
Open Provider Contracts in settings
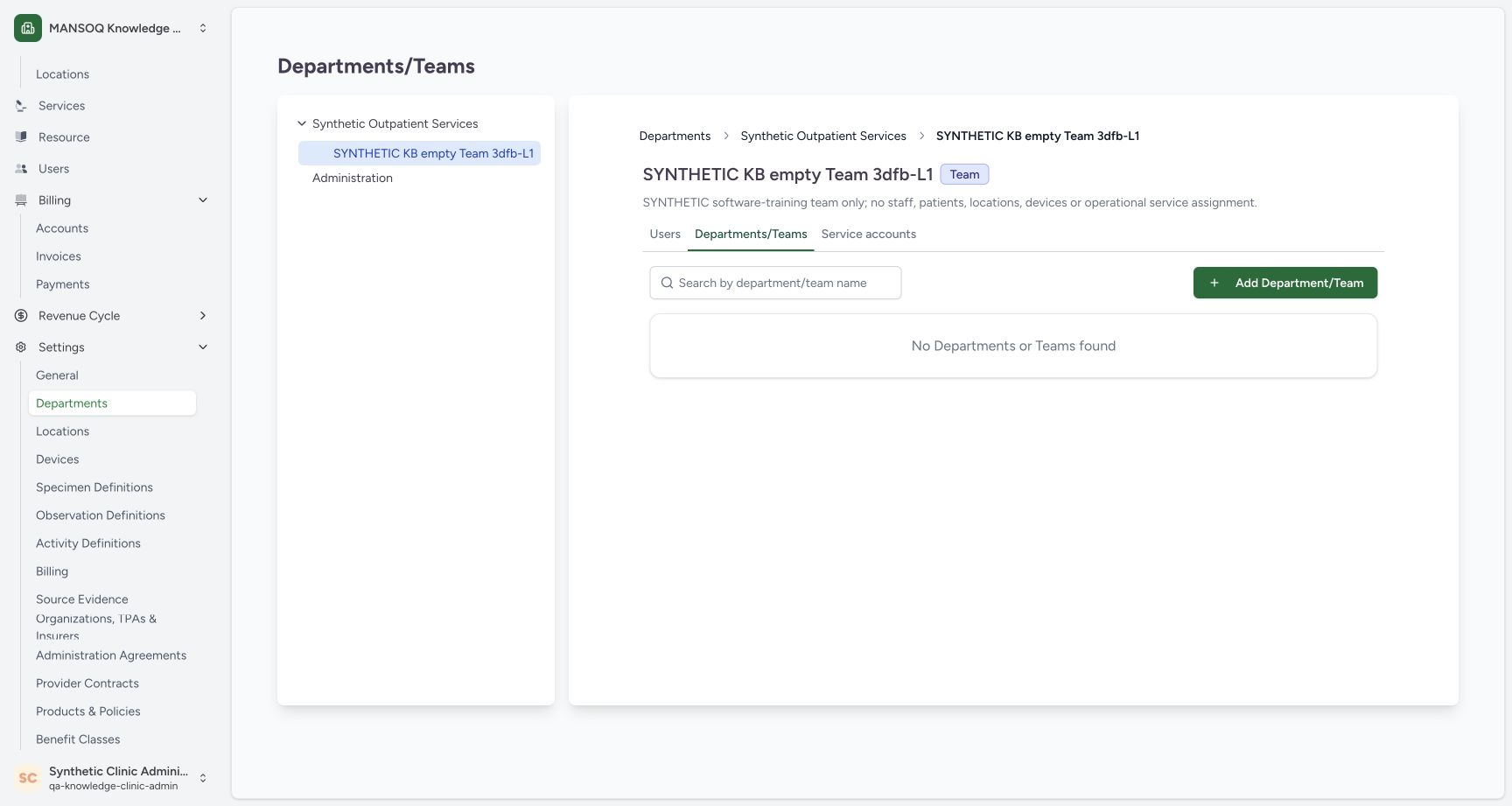pos(87,683)
